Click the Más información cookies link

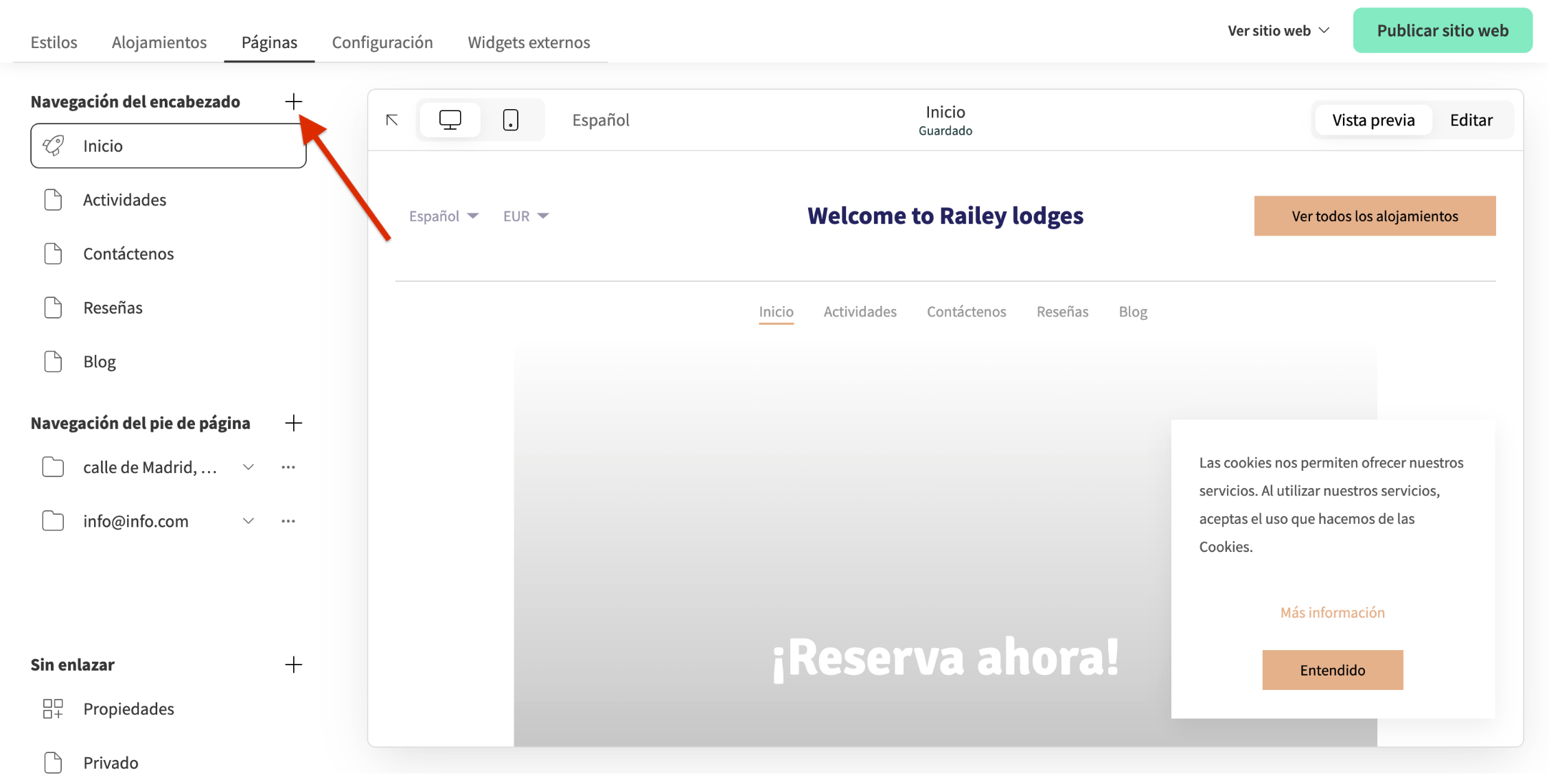(1332, 612)
